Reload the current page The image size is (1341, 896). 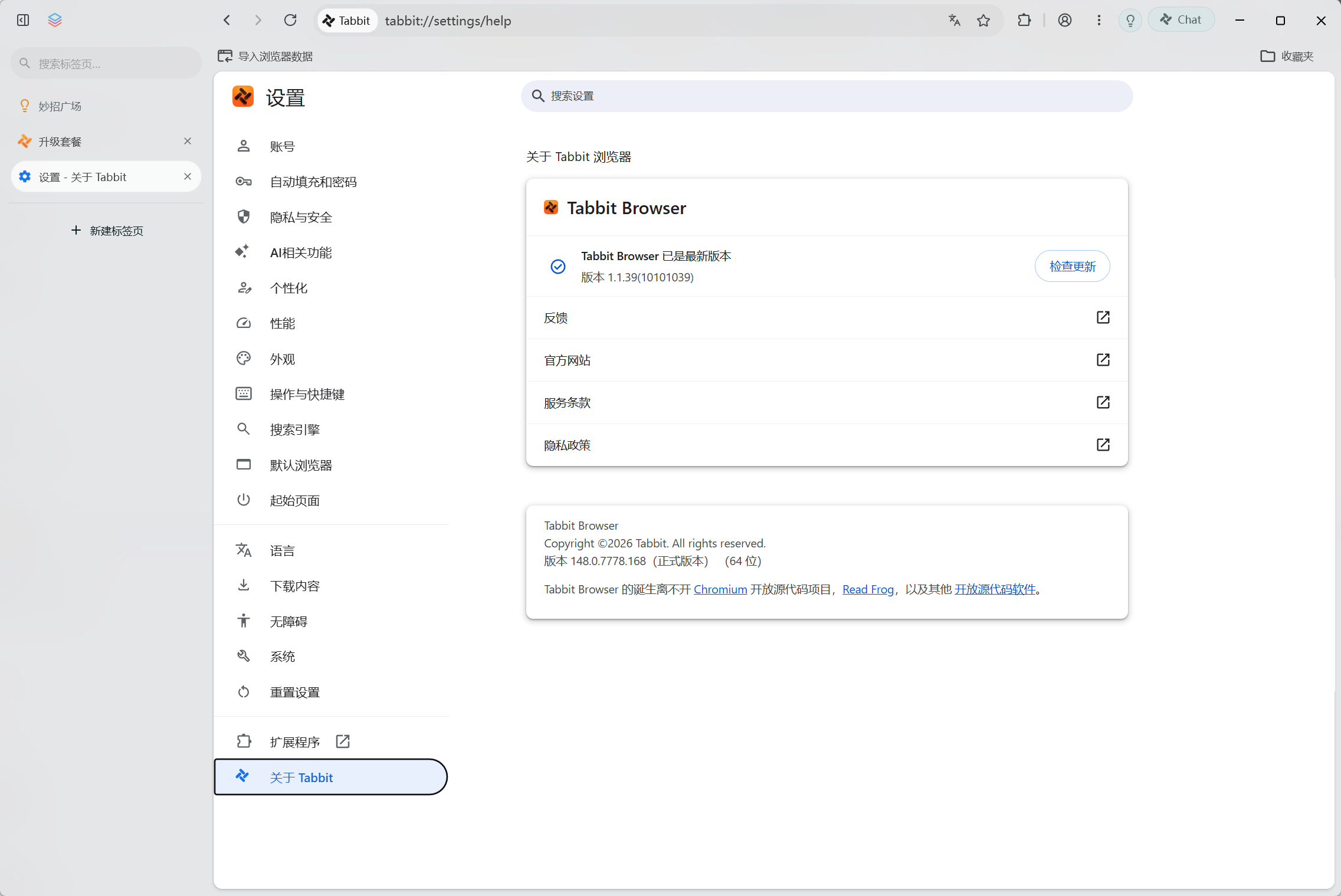pos(290,20)
